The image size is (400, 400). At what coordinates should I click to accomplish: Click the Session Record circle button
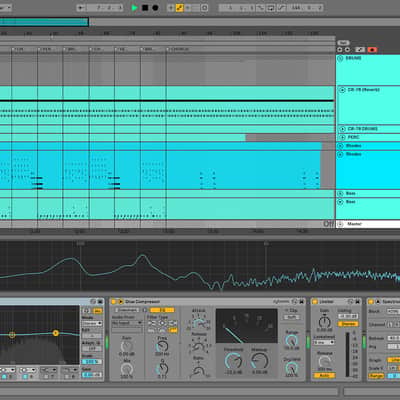coord(205,8)
